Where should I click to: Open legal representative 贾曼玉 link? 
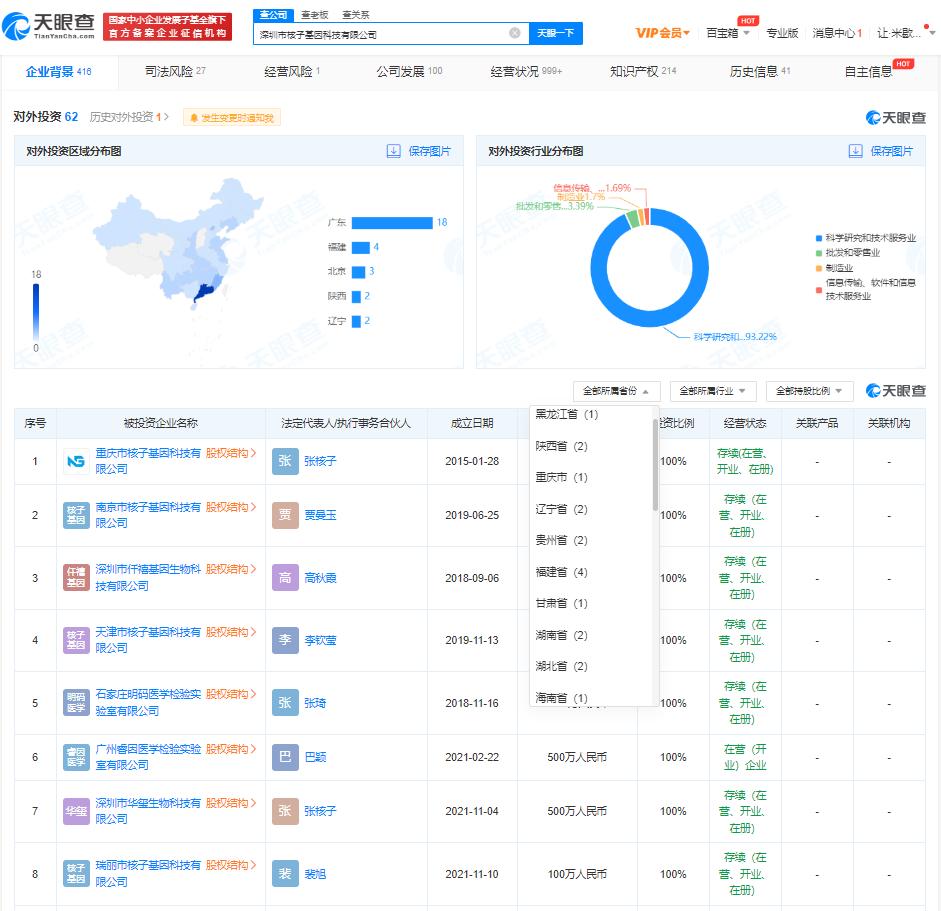click(320, 515)
